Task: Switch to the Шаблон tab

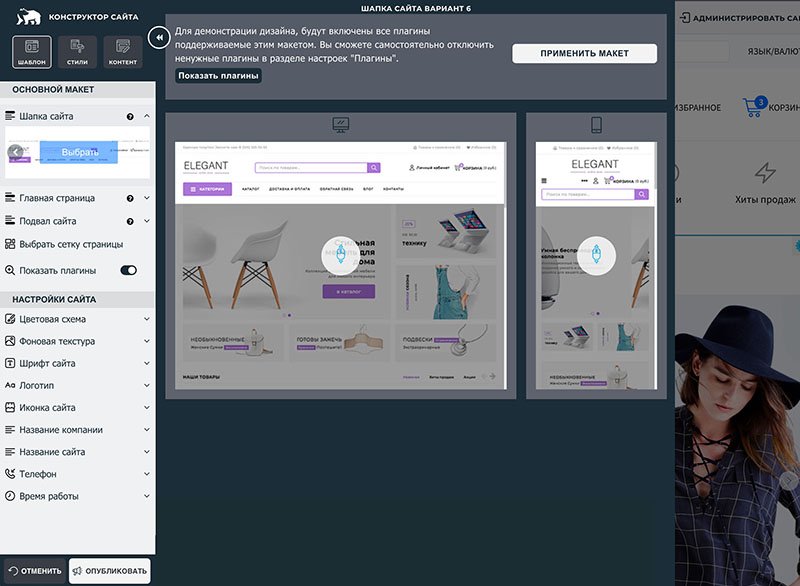Action: pos(32,52)
